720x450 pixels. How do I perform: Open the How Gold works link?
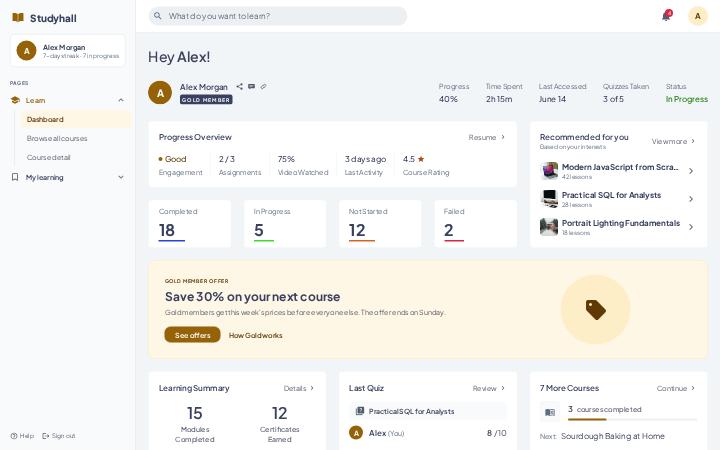point(255,335)
